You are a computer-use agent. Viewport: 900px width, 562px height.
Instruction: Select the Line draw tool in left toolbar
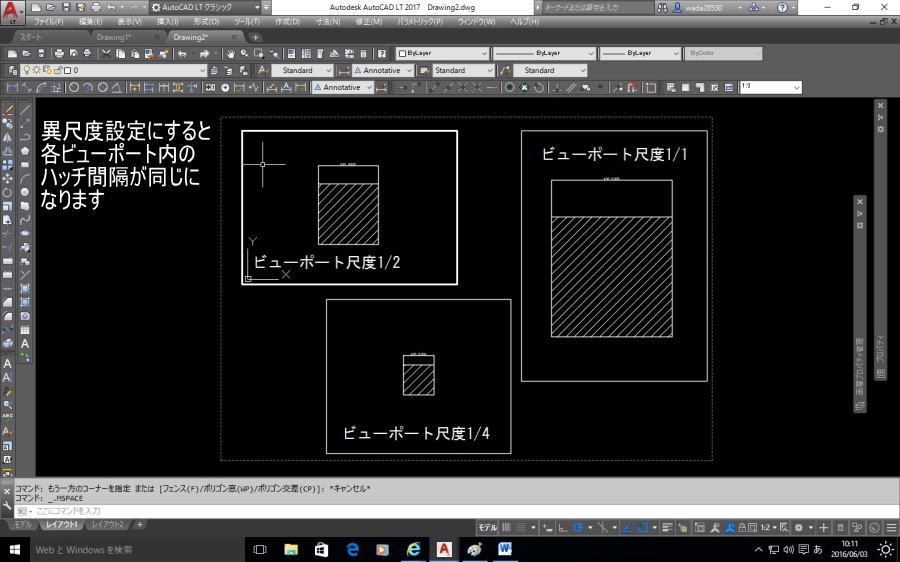25,109
